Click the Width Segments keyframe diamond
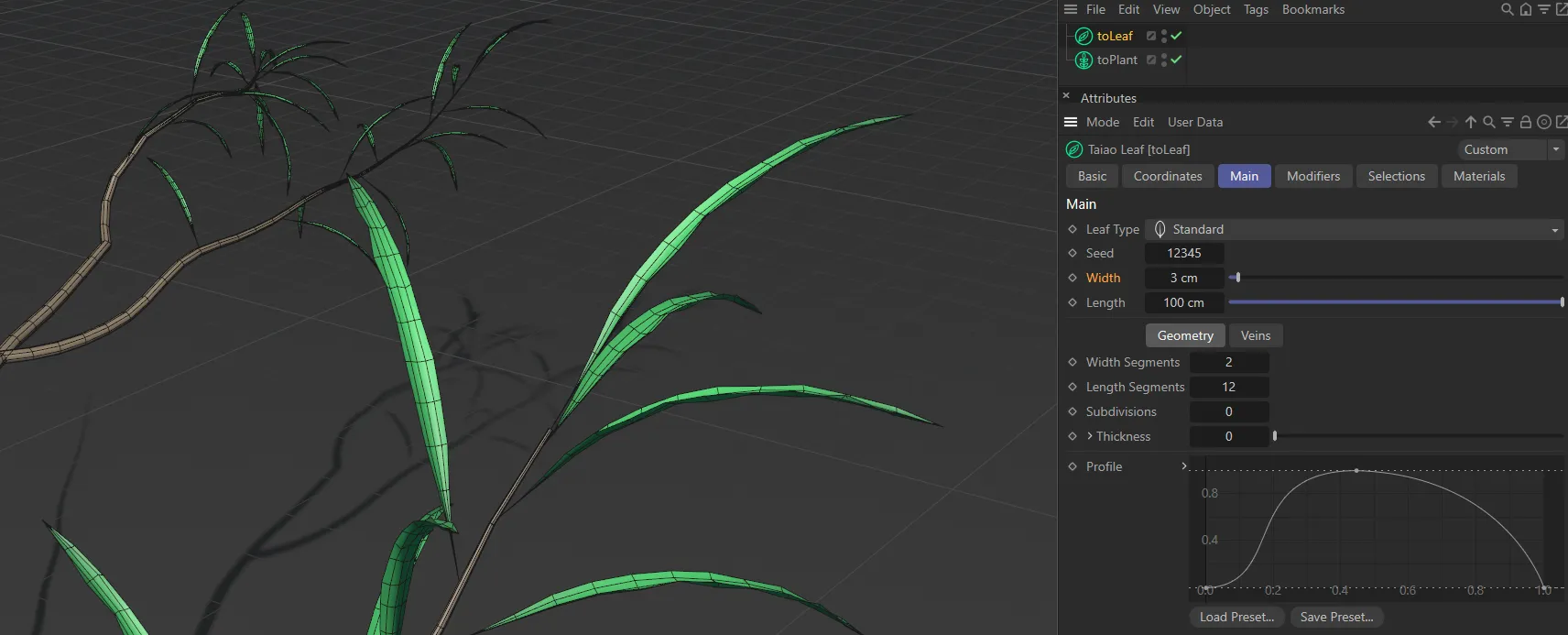Viewport: 1568px width, 635px height. [x=1073, y=362]
